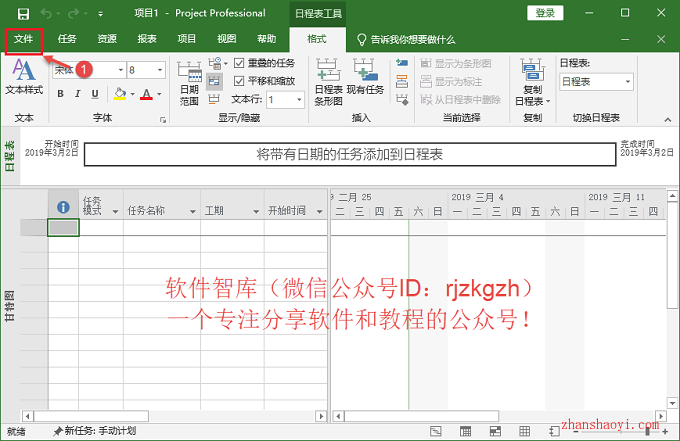Screen dimensions: 680x441
Task: Collapse the ribbon with chevron
Action: tap(667, 120)
